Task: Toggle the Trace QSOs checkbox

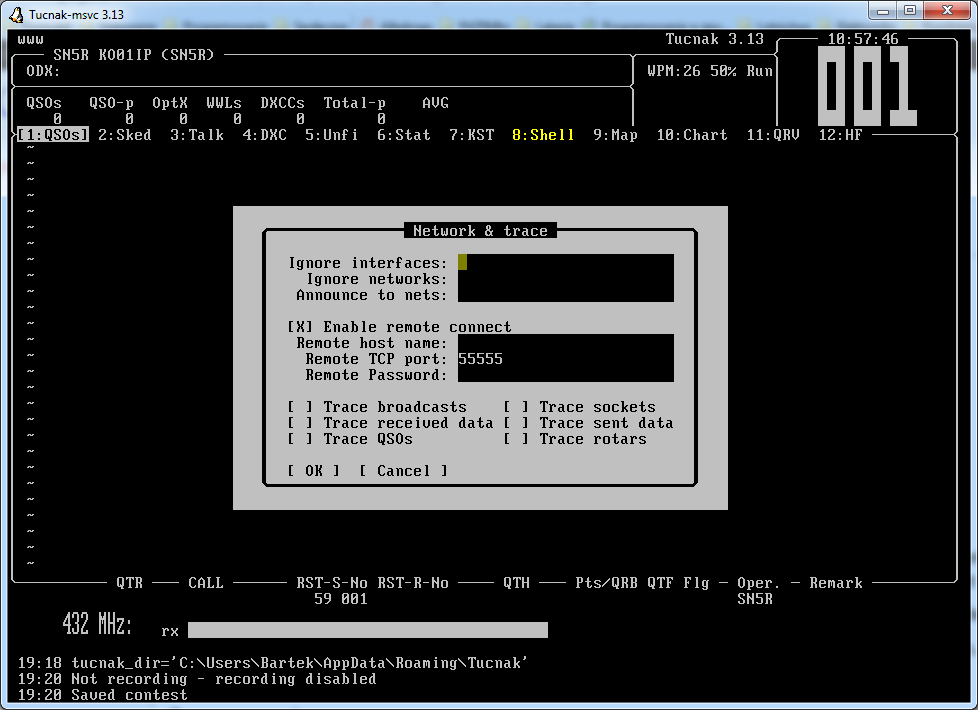Action: pos(300,439)
